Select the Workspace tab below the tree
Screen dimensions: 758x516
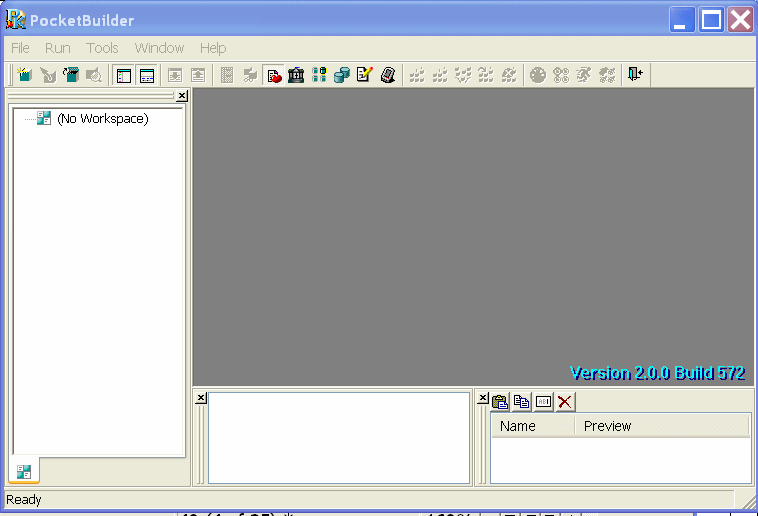coord(24,471)
